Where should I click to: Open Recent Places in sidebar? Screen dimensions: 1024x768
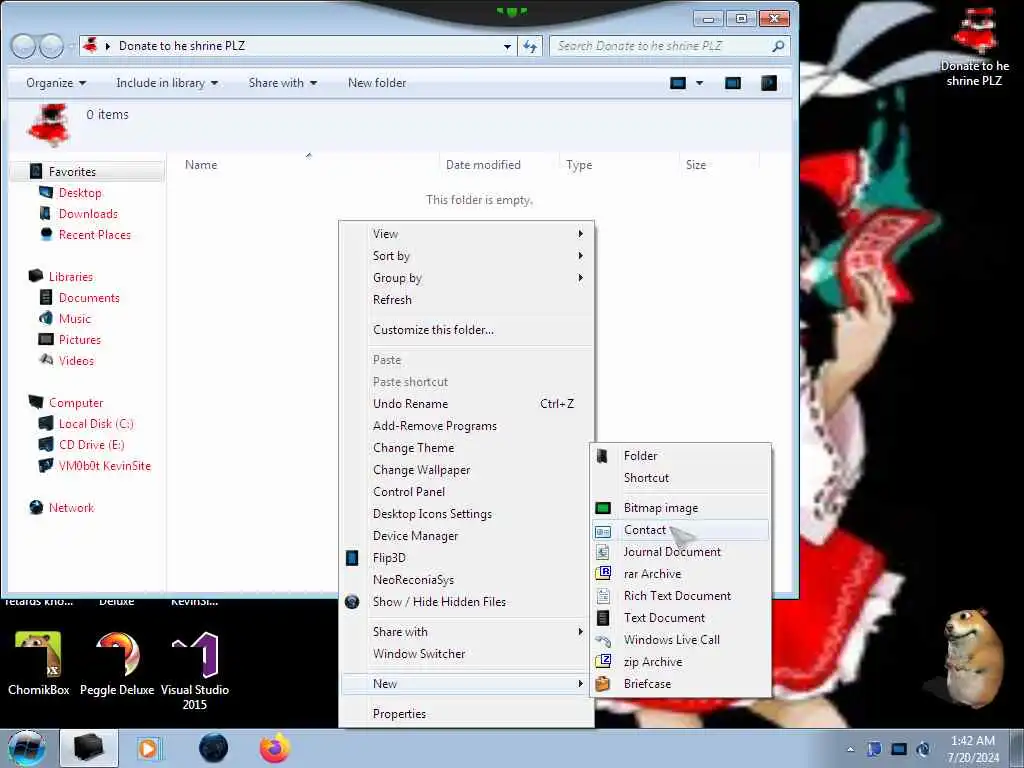(94, 234)
